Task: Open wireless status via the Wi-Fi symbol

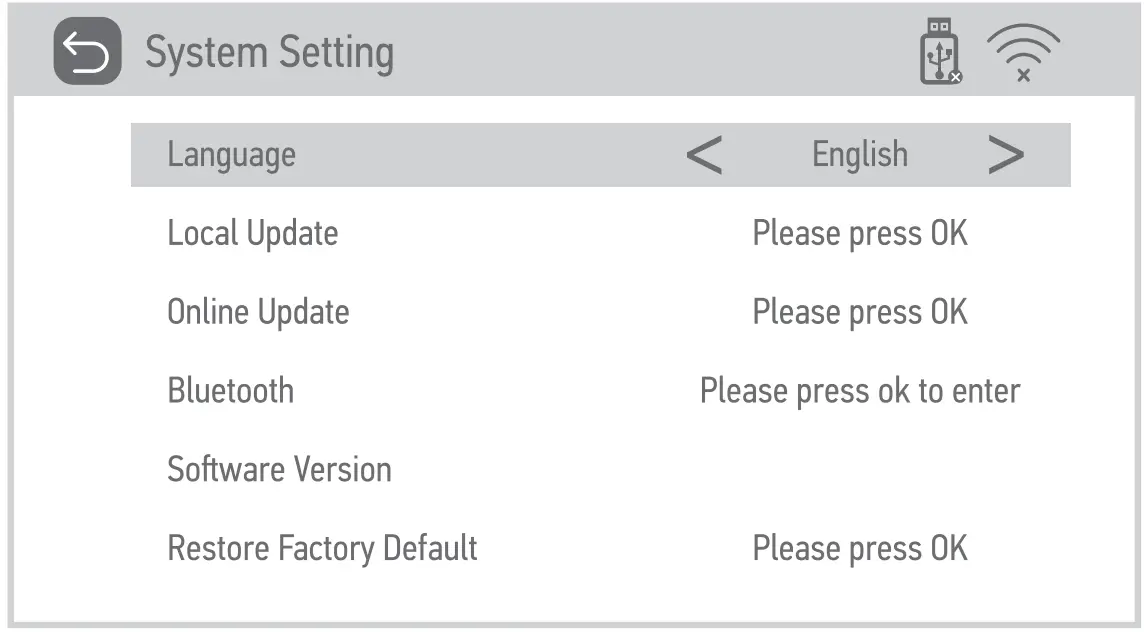Action: point(1022,50)
